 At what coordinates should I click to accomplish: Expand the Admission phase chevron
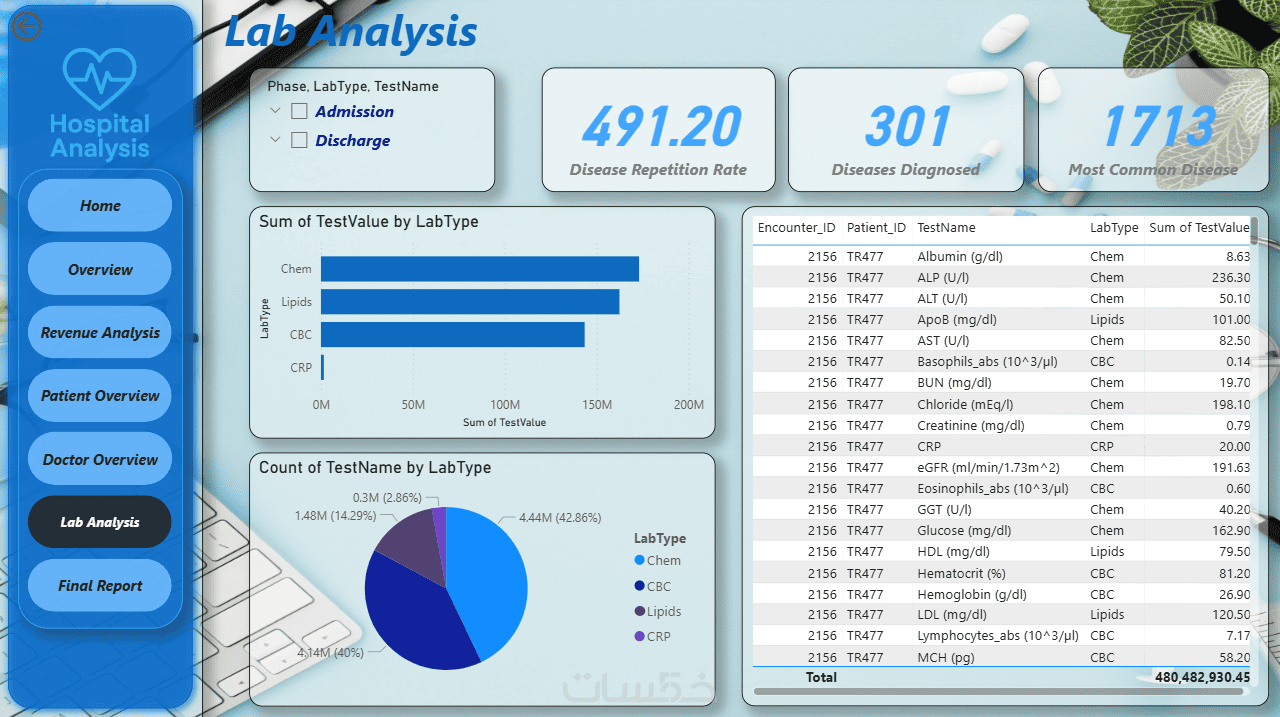[x=275, y=111]
